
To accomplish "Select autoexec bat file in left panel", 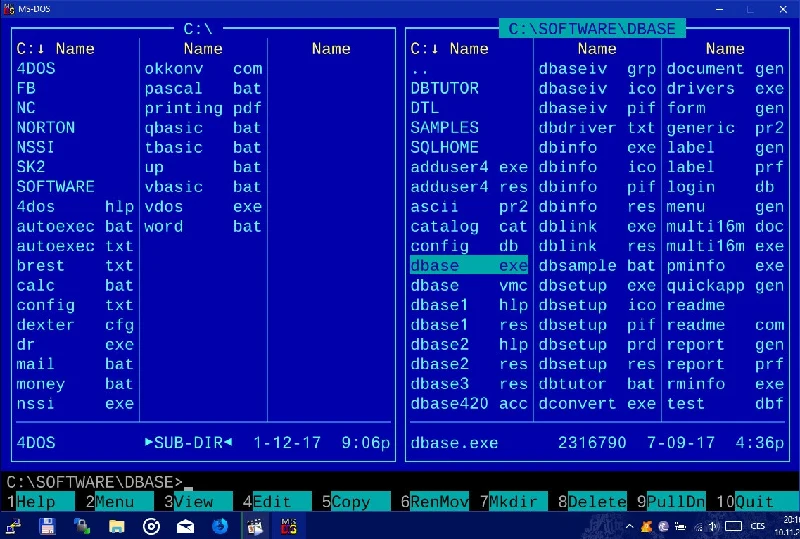I will pyautogui.click(x=75, y=226).
